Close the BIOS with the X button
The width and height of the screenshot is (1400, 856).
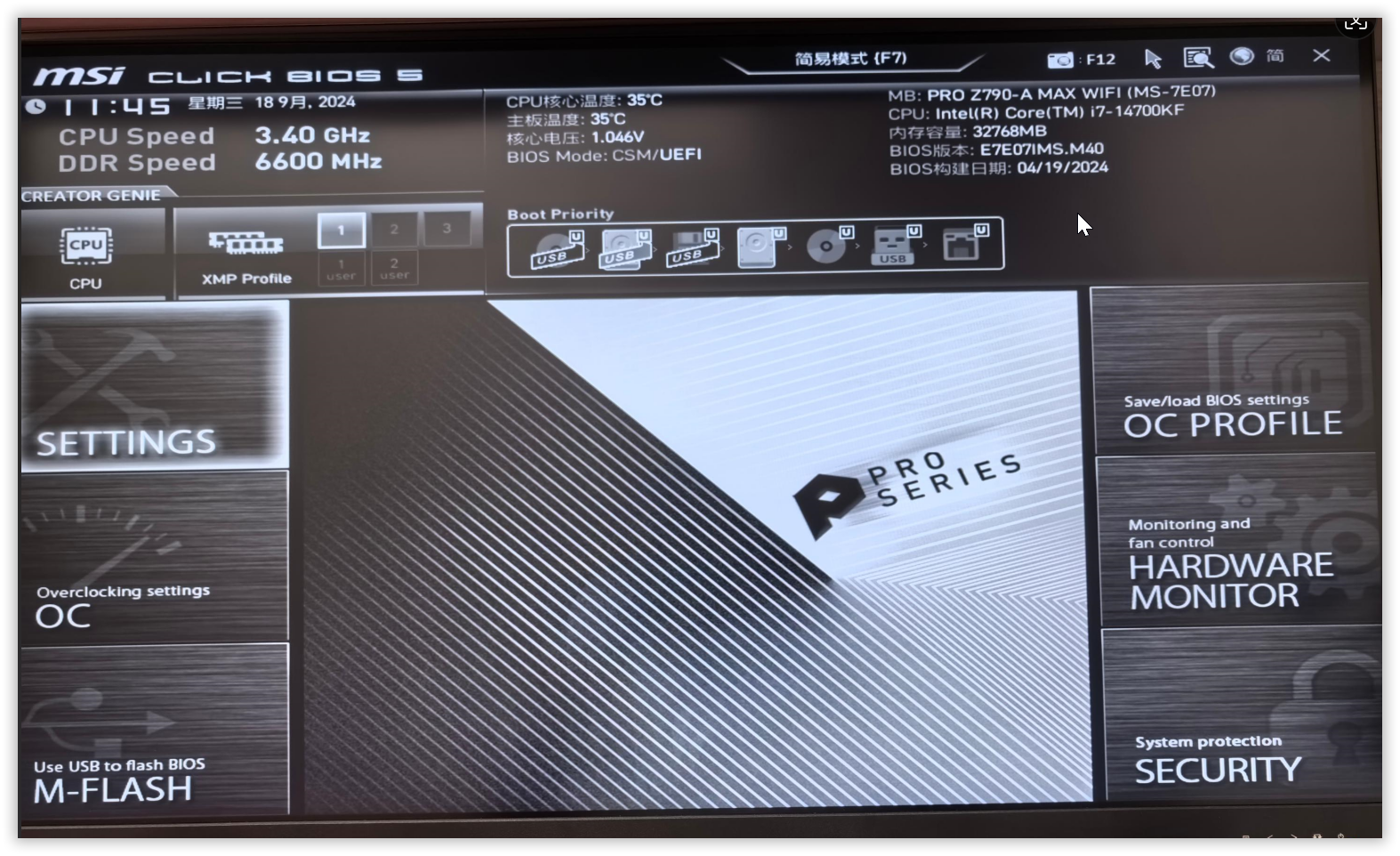point(1321,55)
